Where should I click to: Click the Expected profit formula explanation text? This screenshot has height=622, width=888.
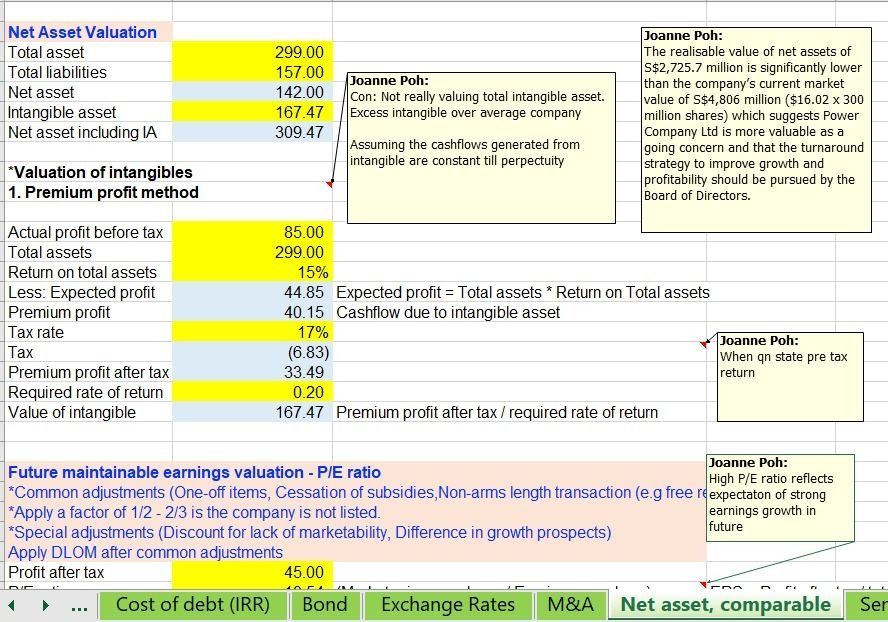point(523,292)
